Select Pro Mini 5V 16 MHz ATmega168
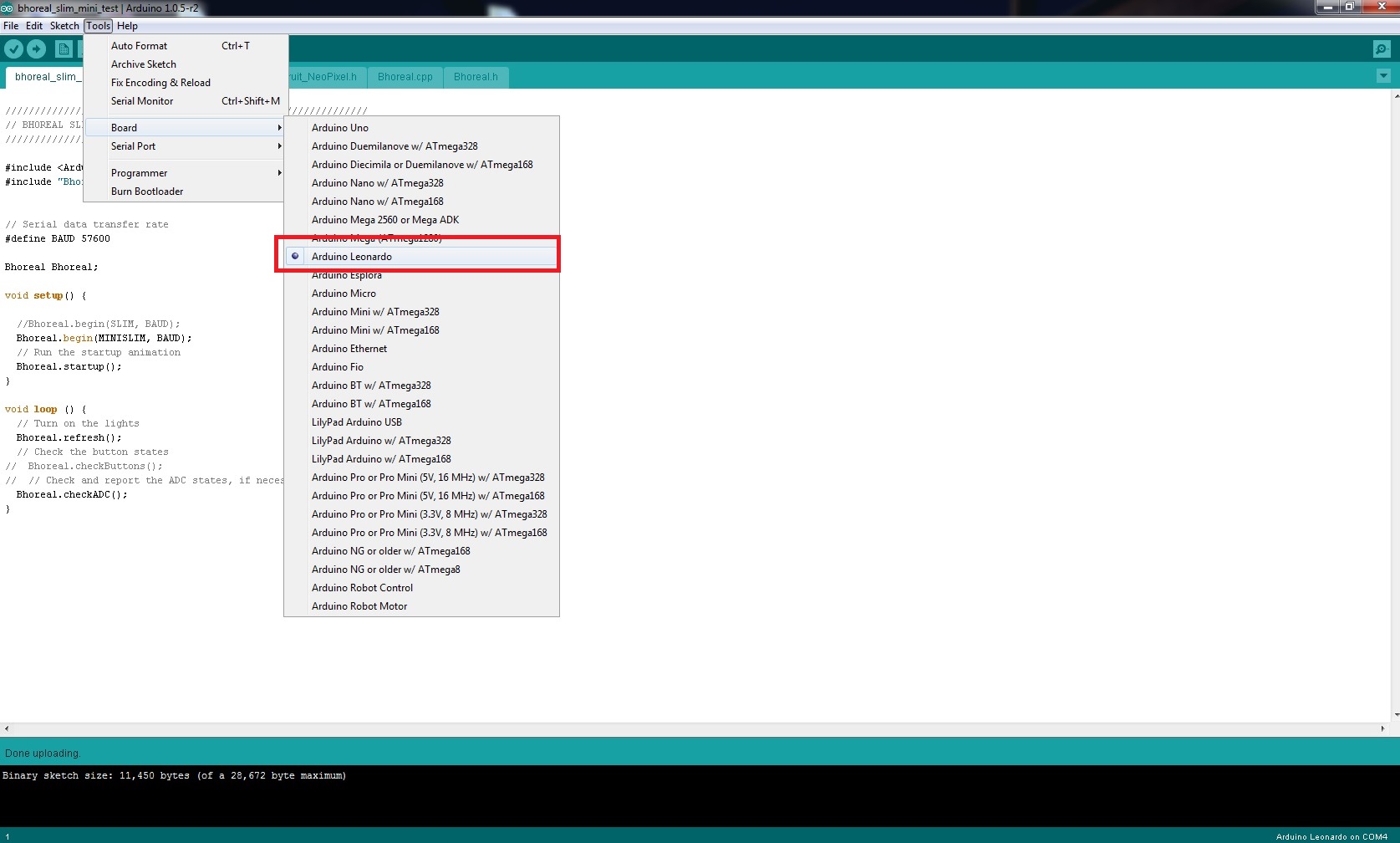This screenshot has width=1400, height=843. point(422,496)
